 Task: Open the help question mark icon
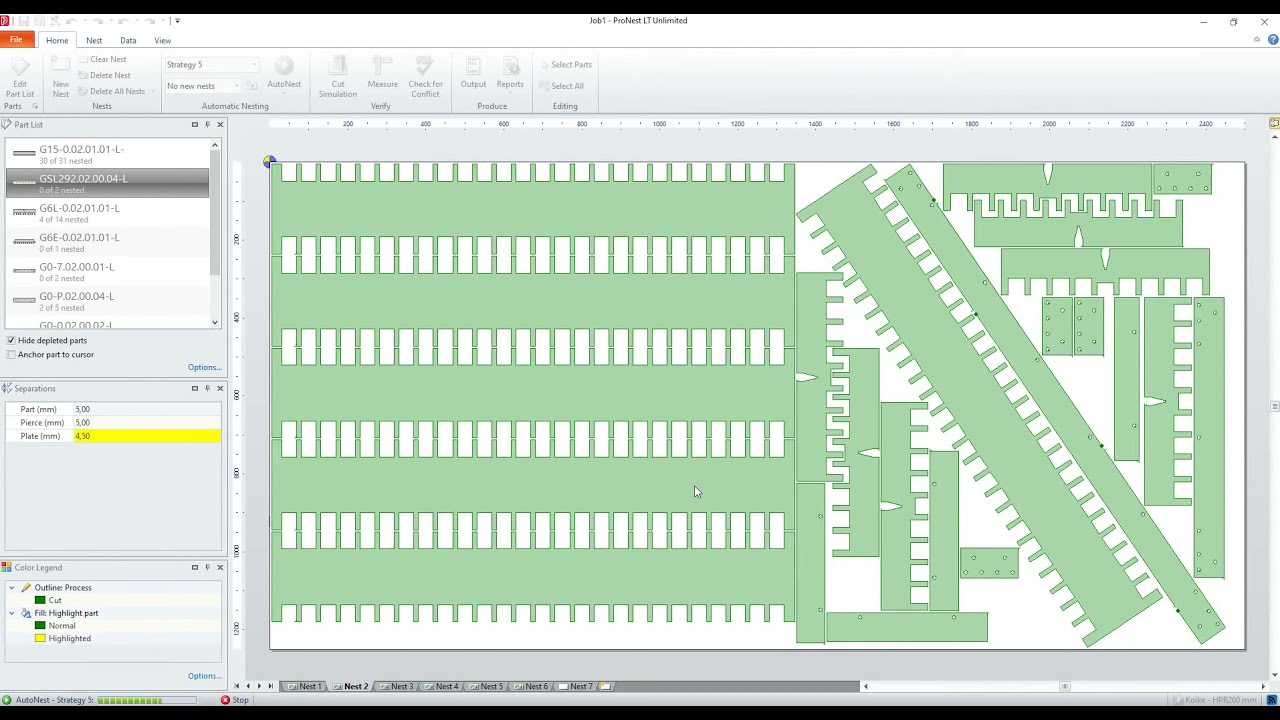pos(1273,40)
